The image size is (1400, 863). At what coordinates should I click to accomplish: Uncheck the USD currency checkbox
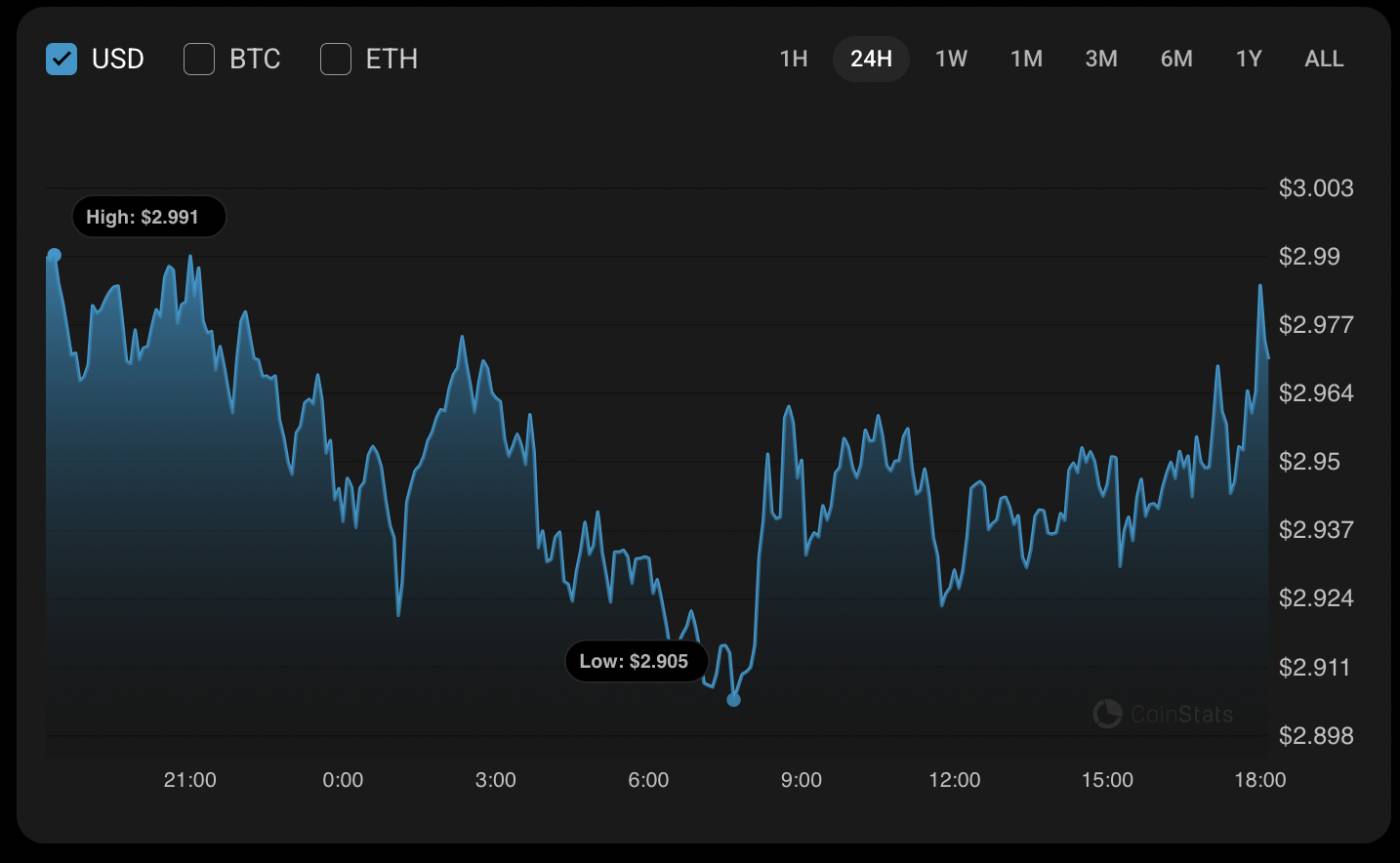coord(62,60)
